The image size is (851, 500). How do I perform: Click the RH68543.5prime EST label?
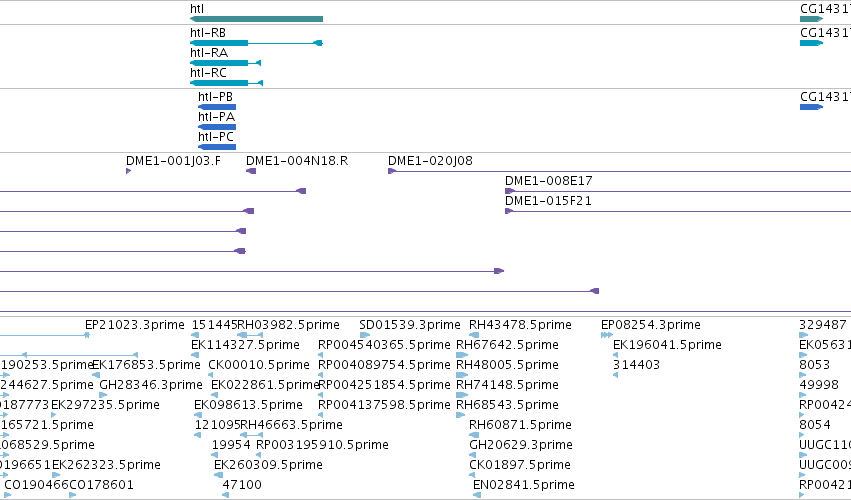coord(507,405)
